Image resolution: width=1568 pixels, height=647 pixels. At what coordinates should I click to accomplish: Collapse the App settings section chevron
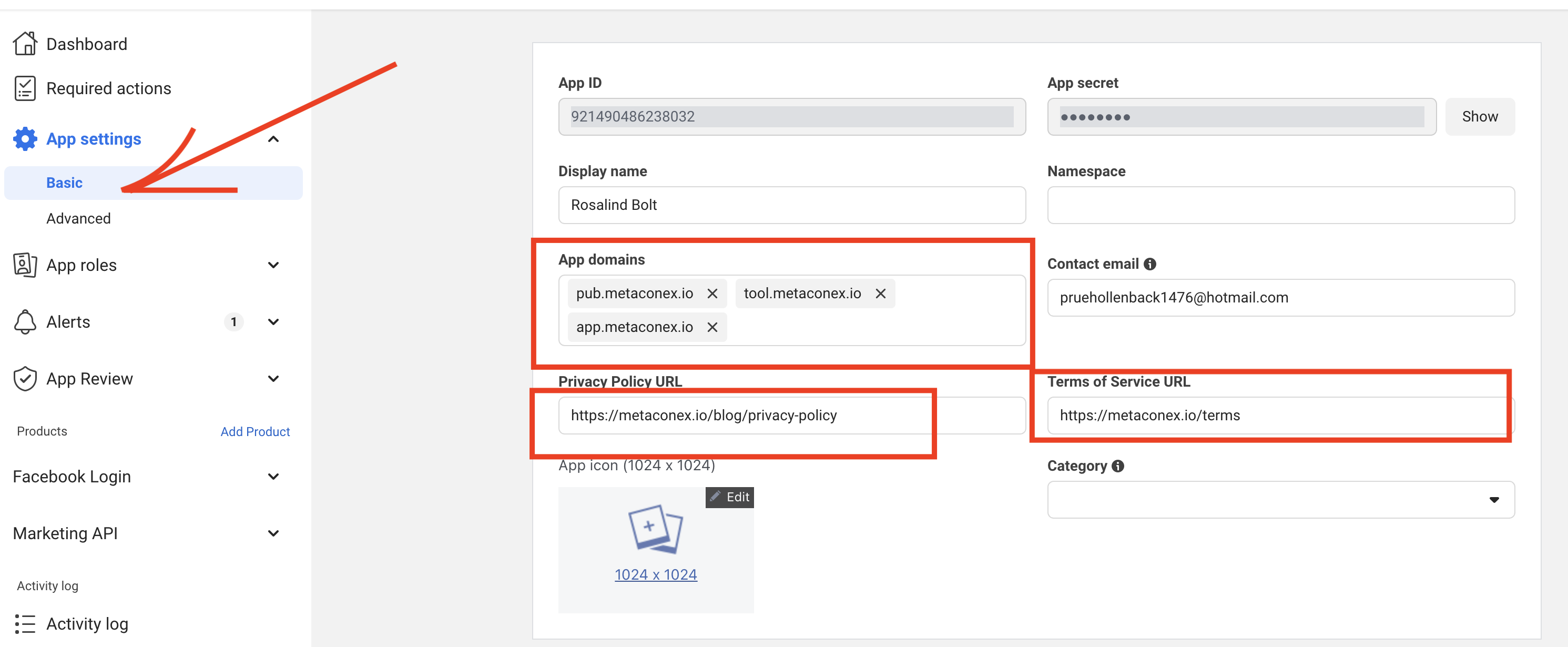point(273,139)
